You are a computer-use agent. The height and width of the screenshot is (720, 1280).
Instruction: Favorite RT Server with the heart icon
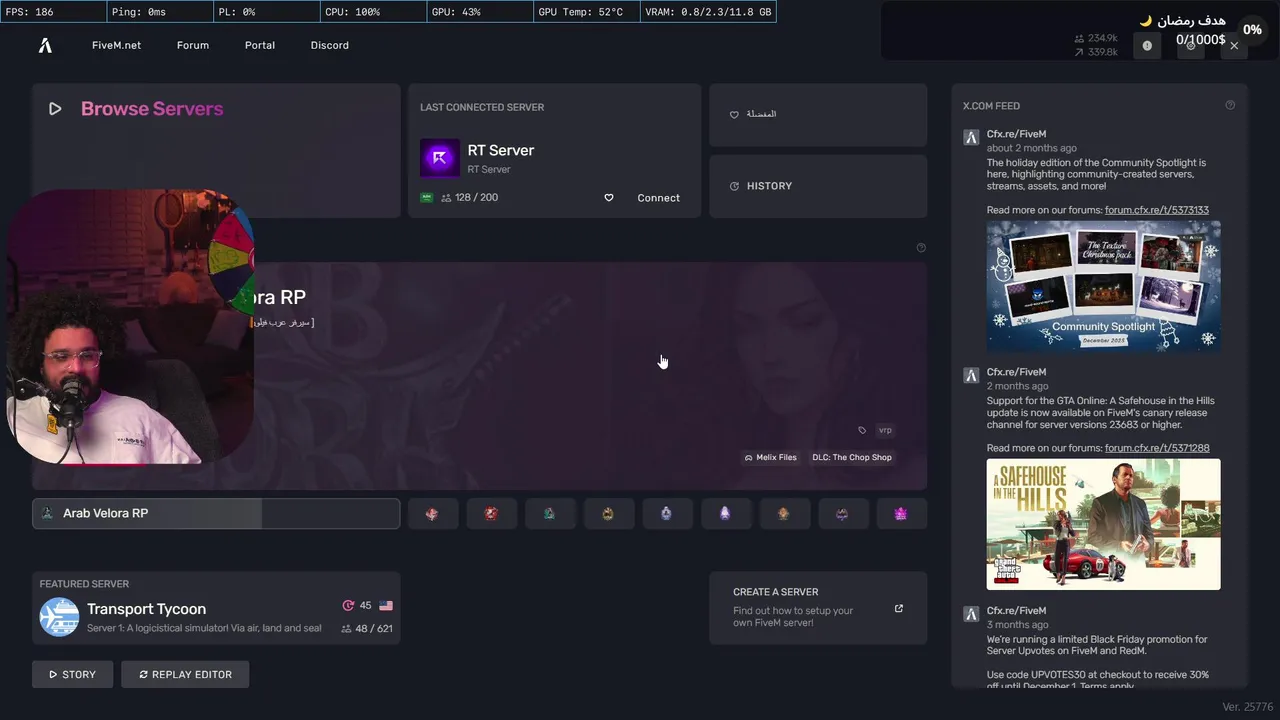tap(608, 198)
